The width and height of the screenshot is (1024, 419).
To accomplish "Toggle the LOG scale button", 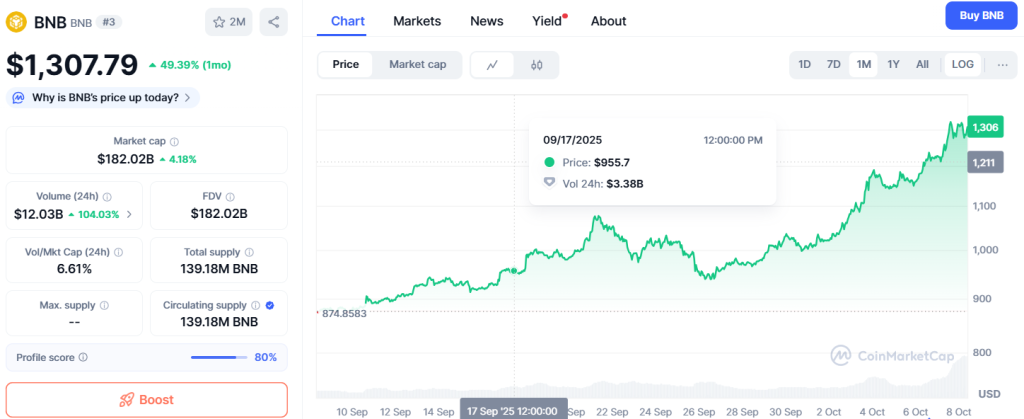I will (962, 65).
